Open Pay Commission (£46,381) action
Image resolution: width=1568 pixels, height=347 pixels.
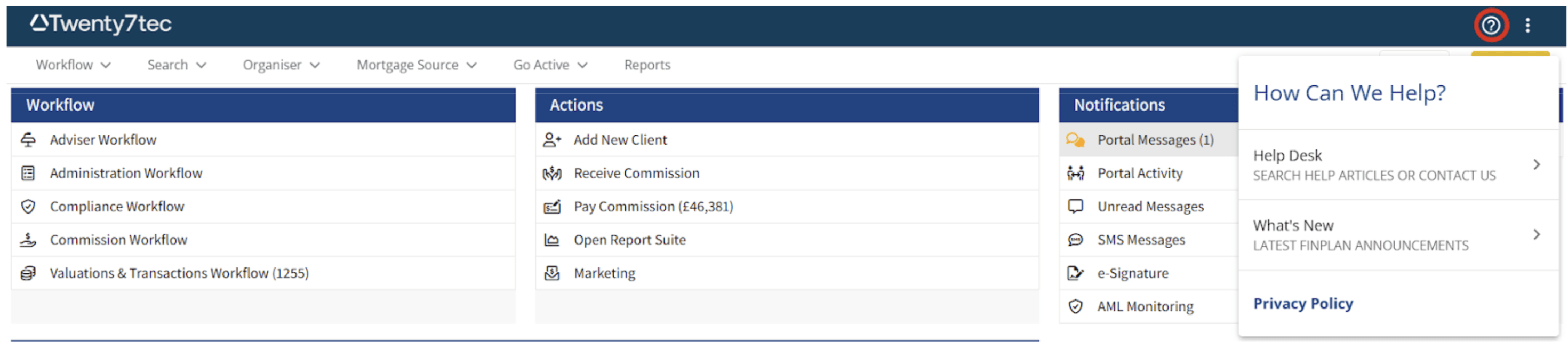pos(653,207)
